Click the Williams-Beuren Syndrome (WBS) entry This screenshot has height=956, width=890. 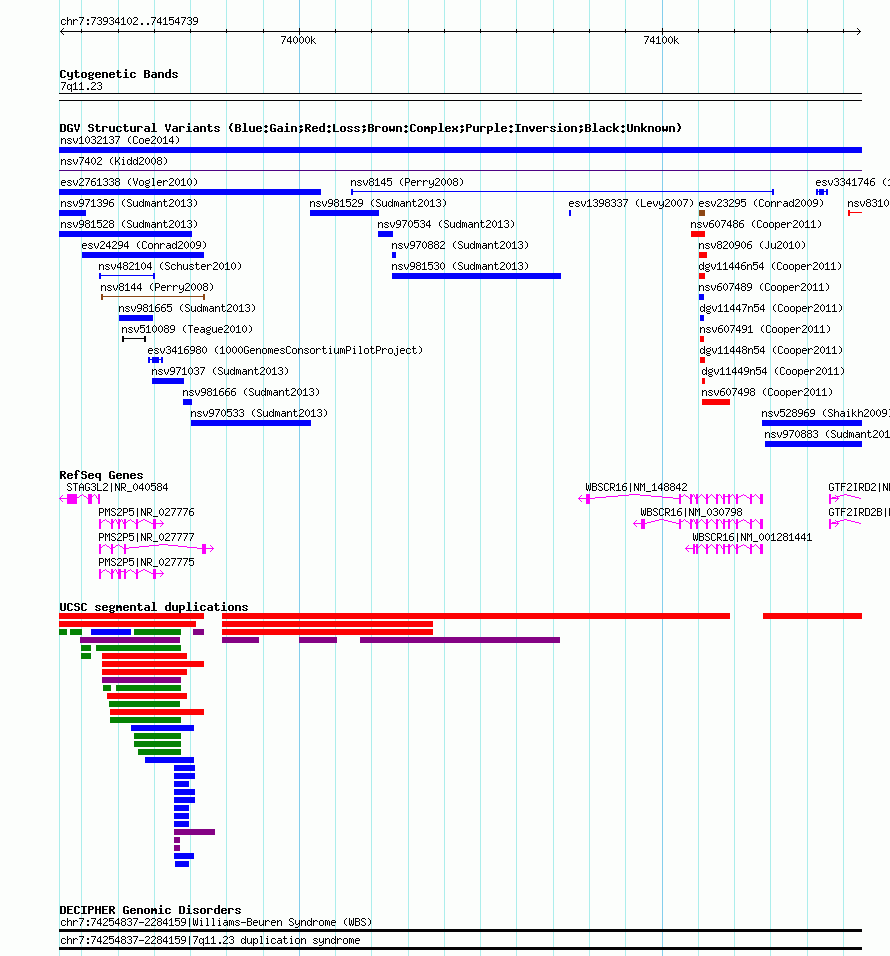(216, 922)
